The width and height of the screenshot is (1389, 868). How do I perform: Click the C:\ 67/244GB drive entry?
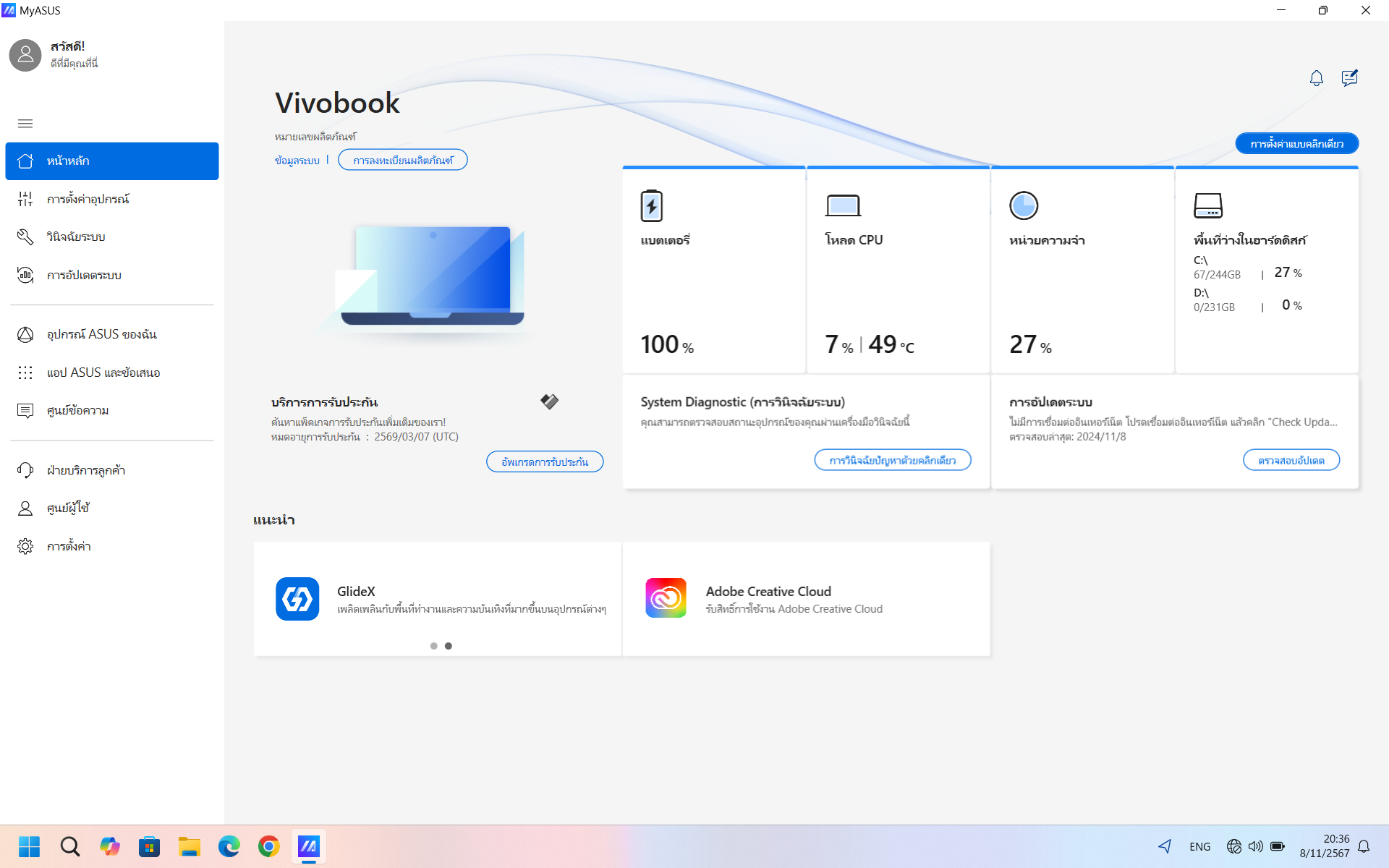click(1248, 268)
